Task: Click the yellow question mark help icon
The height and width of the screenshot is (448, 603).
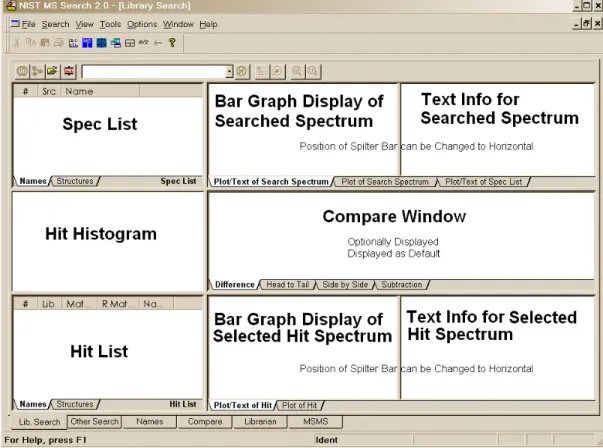Action: 172,42
